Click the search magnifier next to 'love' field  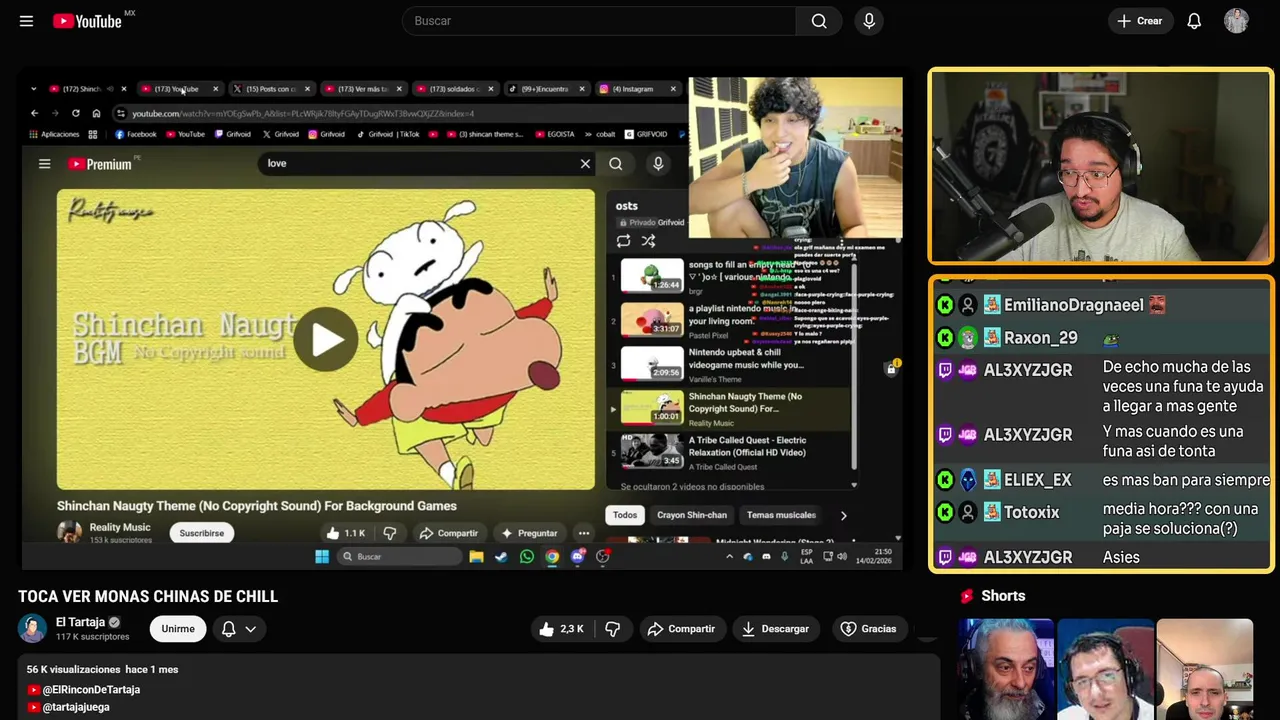616,164
